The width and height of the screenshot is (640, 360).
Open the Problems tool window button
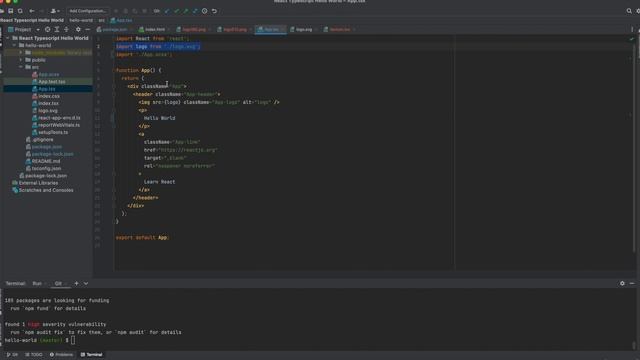[x=61, y=355]
